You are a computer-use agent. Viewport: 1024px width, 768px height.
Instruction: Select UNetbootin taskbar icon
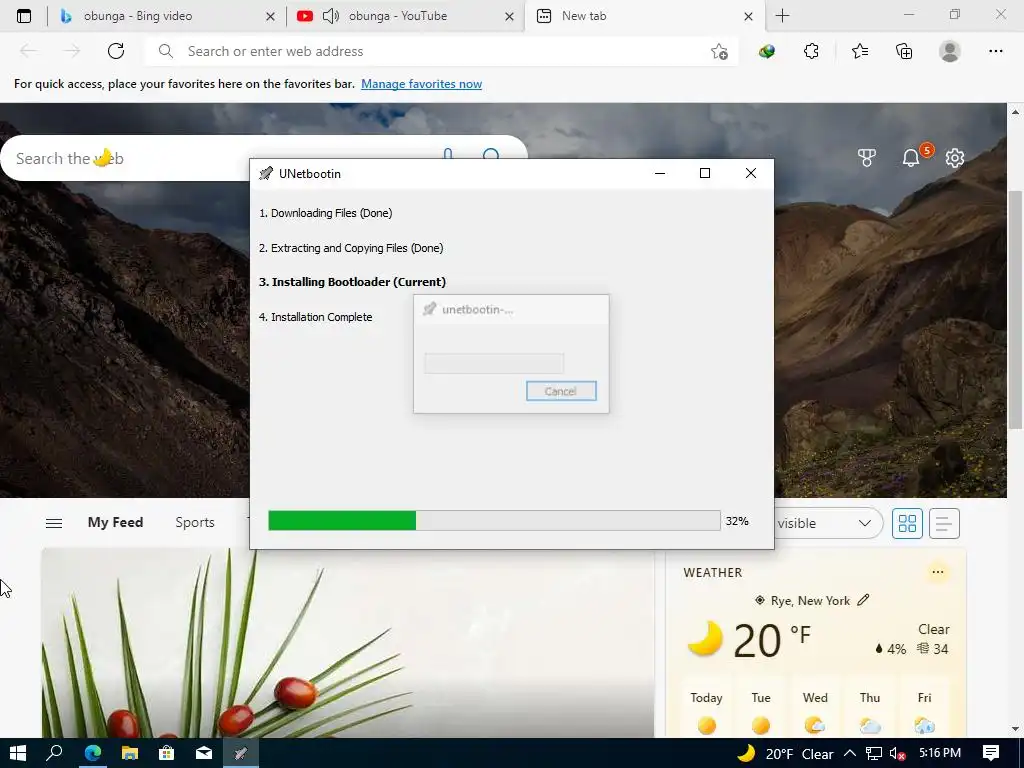pos(240,753)
